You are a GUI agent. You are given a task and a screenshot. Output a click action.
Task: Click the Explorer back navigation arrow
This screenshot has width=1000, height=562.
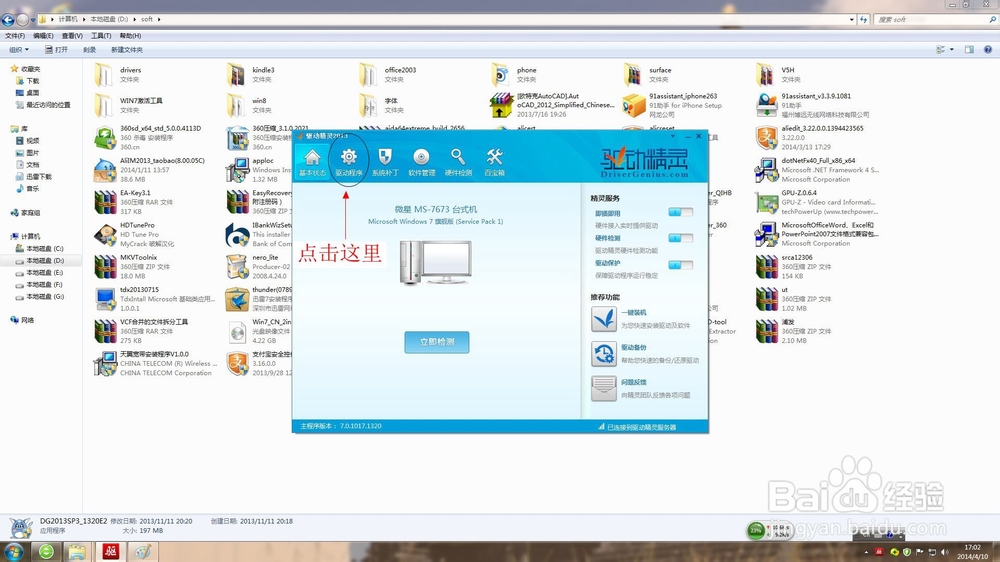(8, 20)
